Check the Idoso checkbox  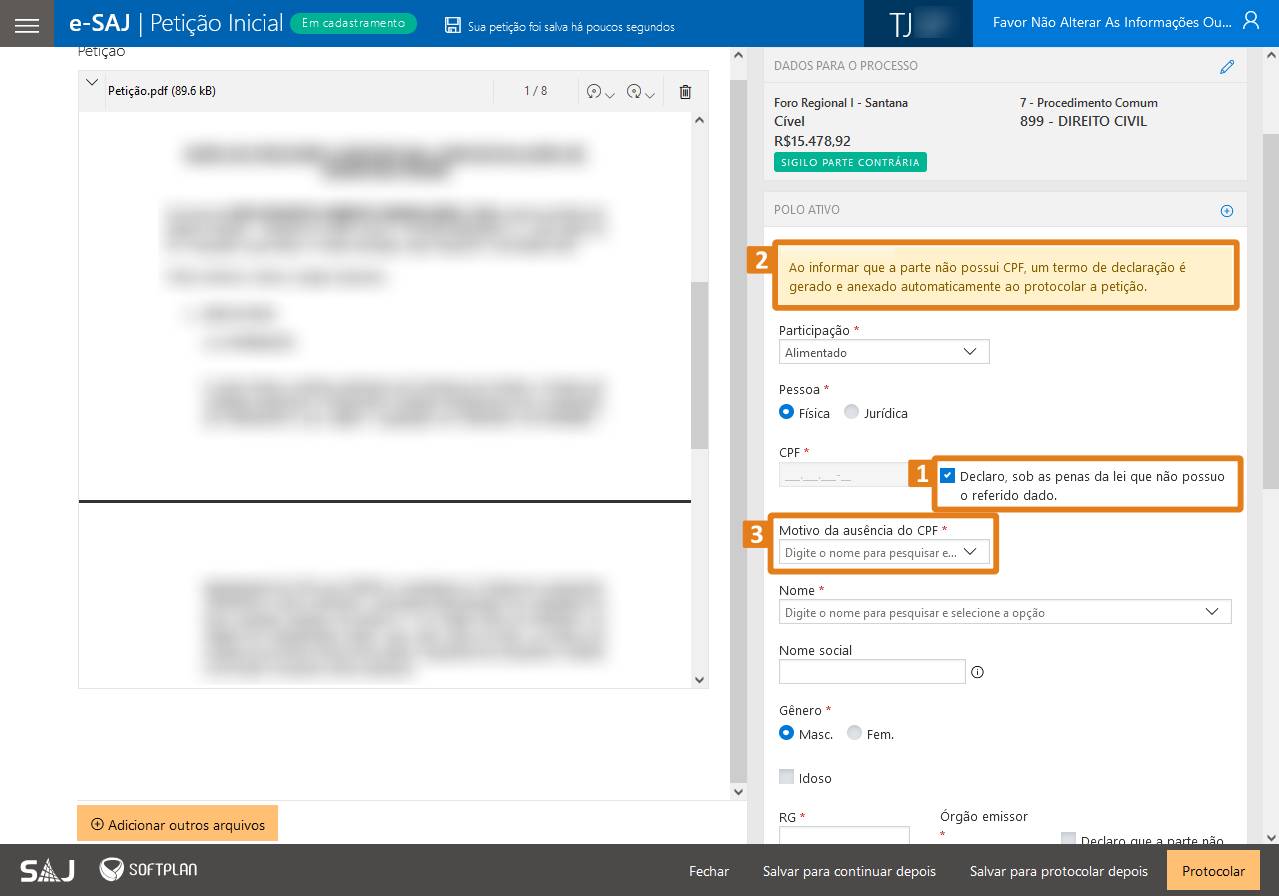pyautogui.click(x=787, y=777)
